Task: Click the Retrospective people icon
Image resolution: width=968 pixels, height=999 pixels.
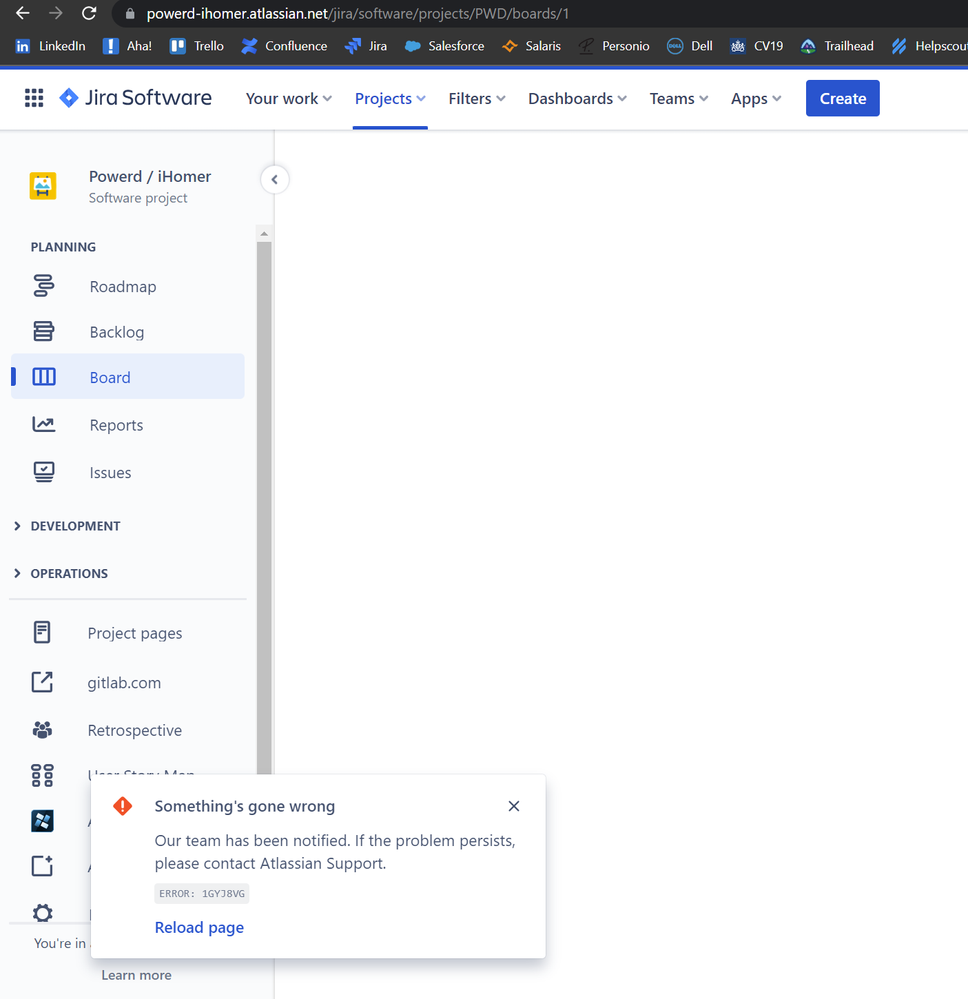Action: (x=42, y=729)
